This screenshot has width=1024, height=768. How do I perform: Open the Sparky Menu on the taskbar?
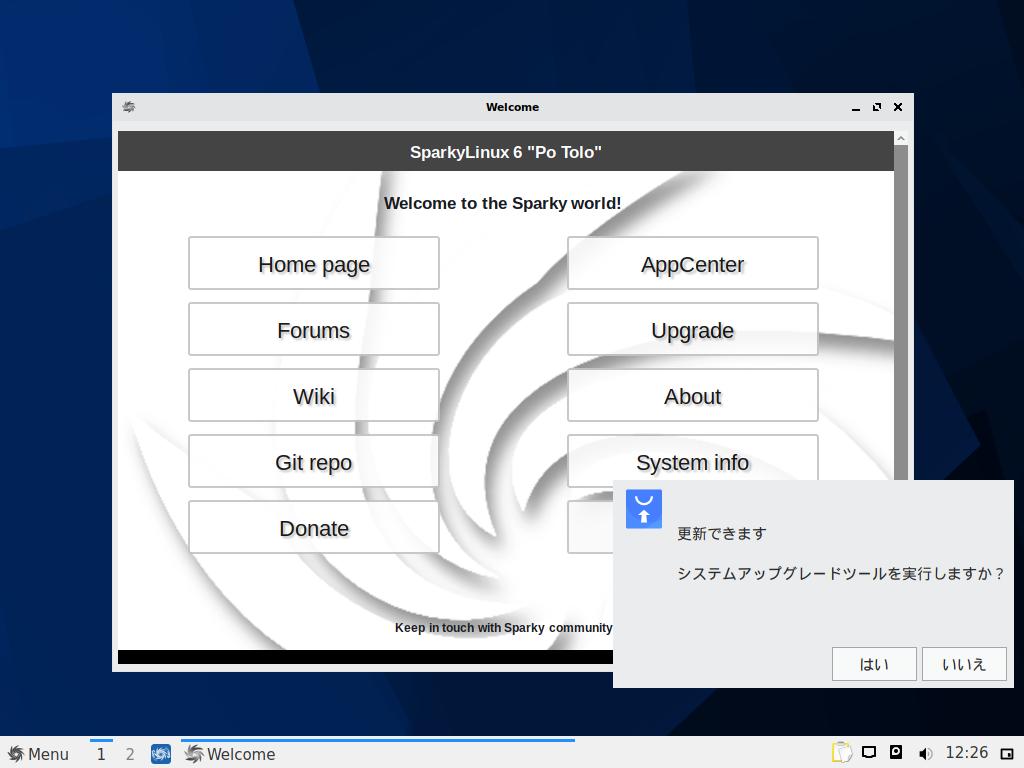click(38, 754)
